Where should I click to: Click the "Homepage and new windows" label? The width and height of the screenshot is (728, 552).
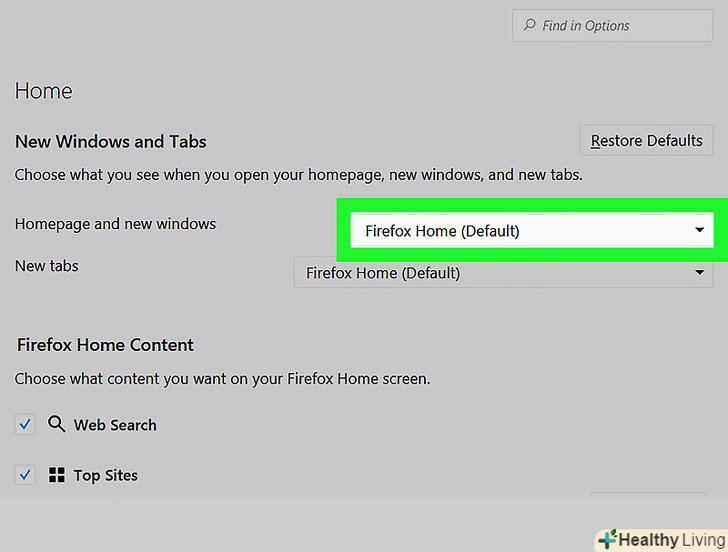[x=115, y=224]
